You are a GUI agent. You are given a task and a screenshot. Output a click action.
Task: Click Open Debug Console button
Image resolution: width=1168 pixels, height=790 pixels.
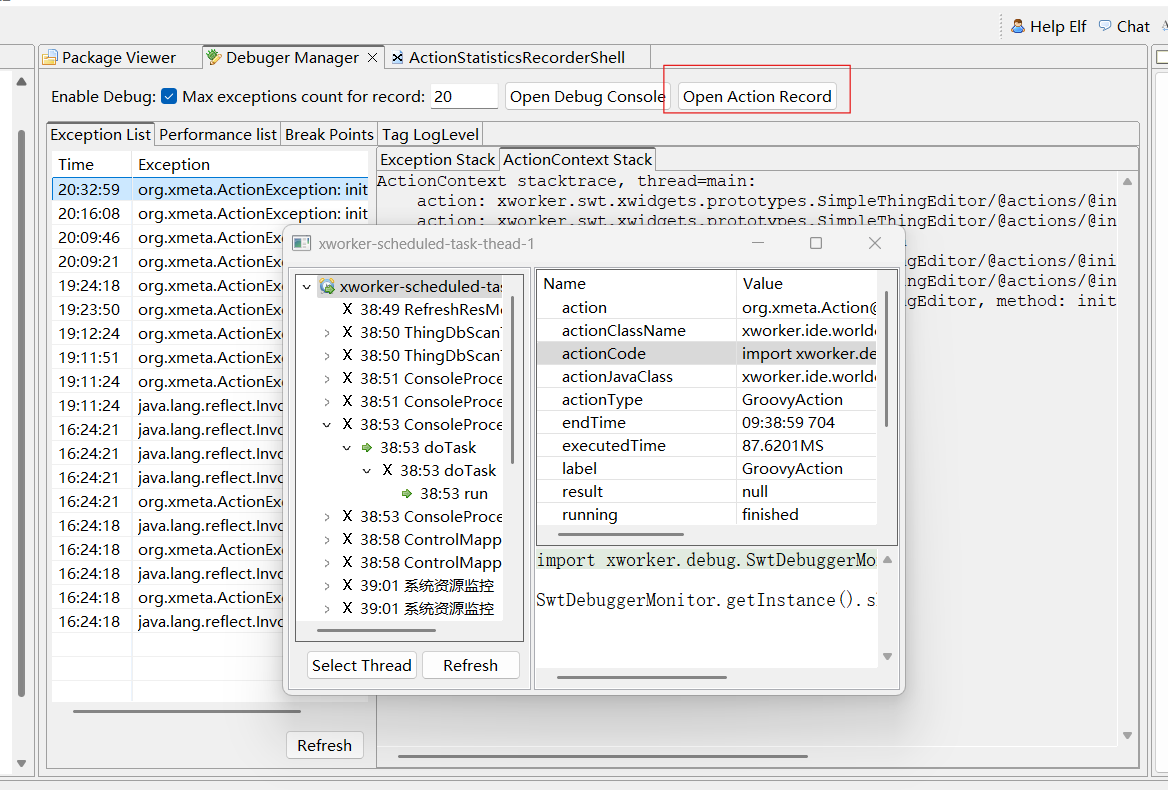tap(587, 96)
